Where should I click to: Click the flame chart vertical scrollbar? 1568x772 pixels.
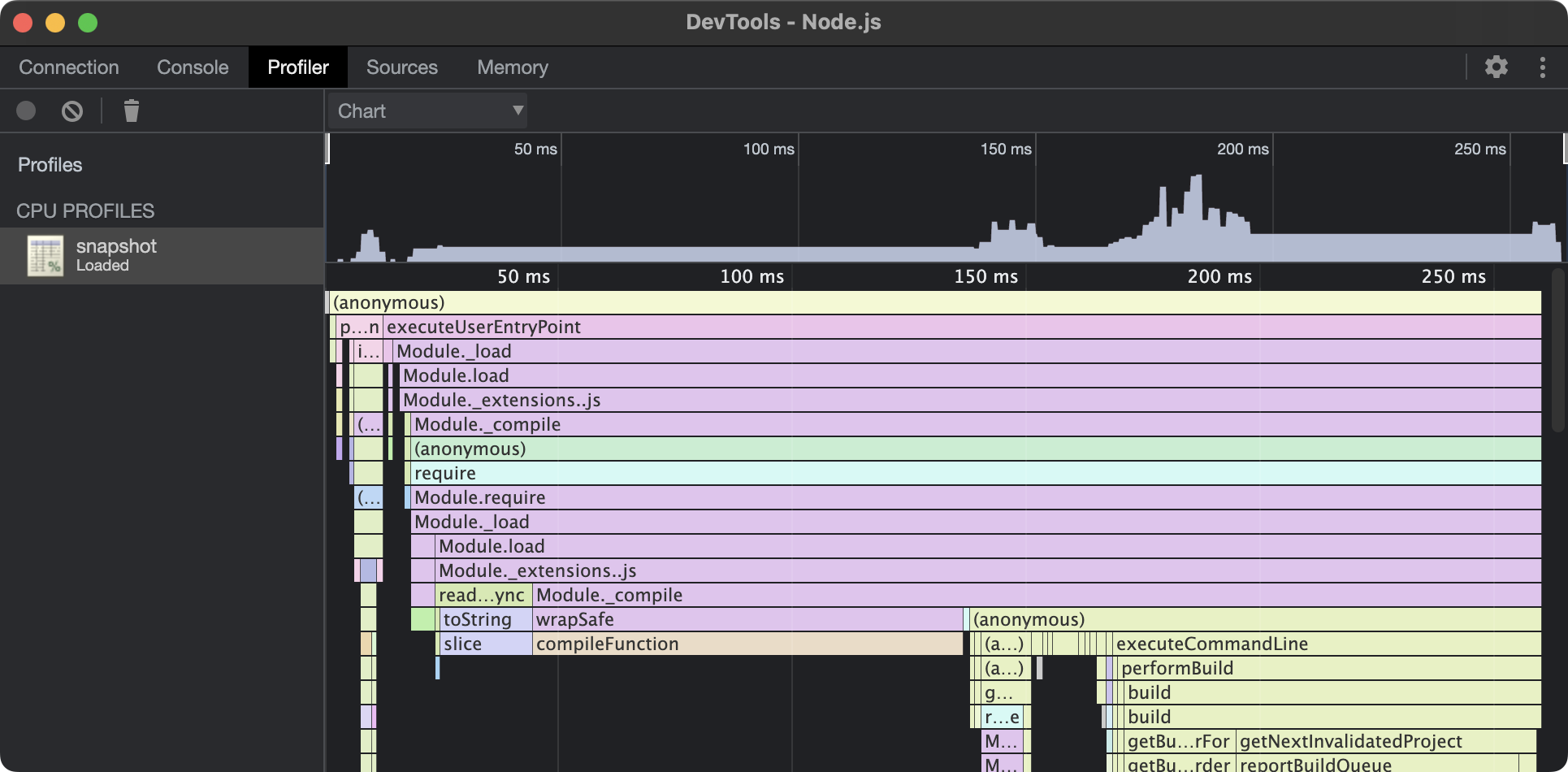pyautogui.click(x=1557, y=349)
